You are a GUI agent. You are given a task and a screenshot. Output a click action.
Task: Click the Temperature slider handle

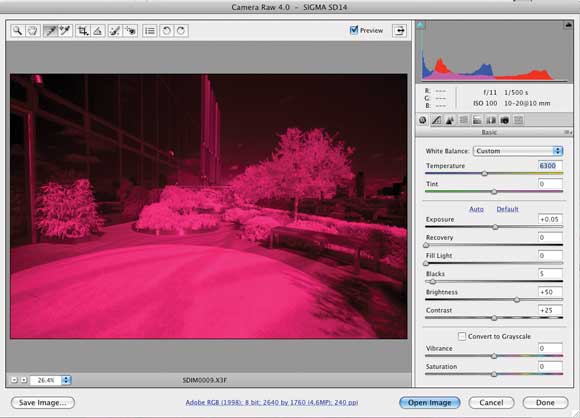click(484, 173)
